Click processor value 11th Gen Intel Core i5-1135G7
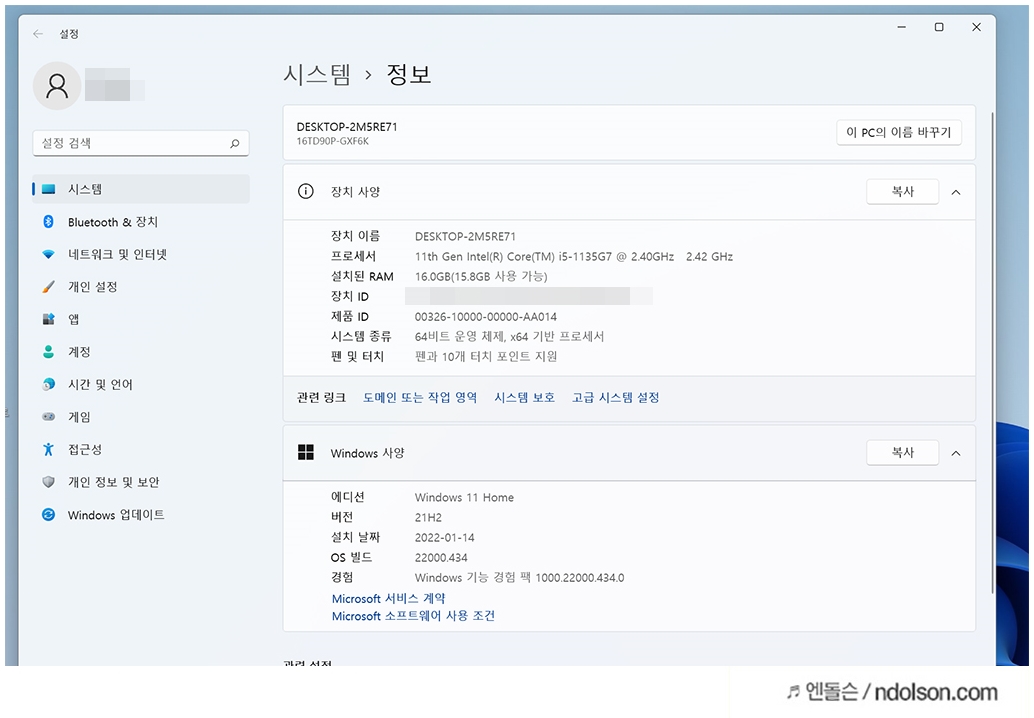This screenshot has height=718, width=1034. [x=574, y=256]
